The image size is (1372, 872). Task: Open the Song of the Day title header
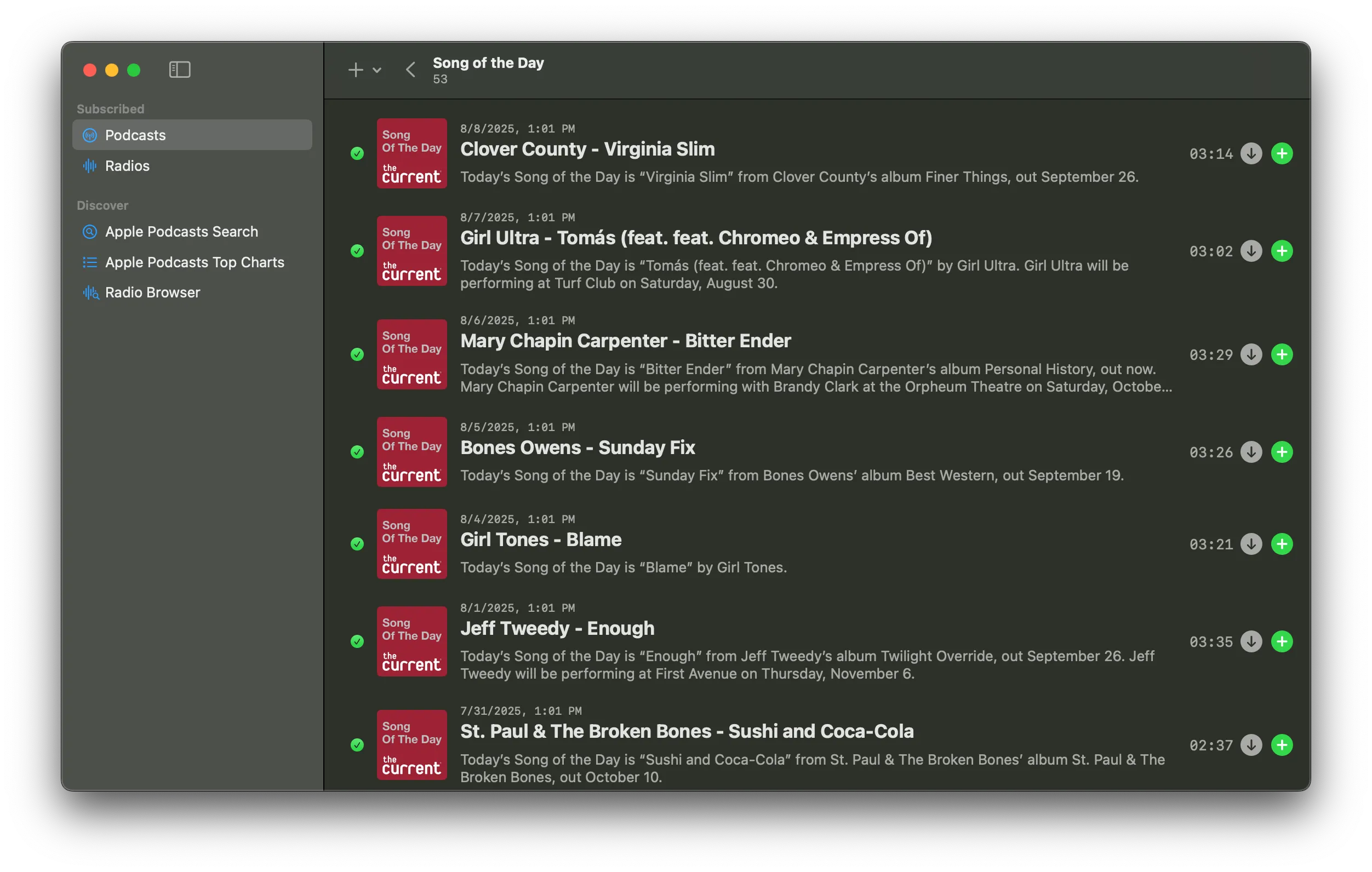pyautogui.click(x=488, y=62)
